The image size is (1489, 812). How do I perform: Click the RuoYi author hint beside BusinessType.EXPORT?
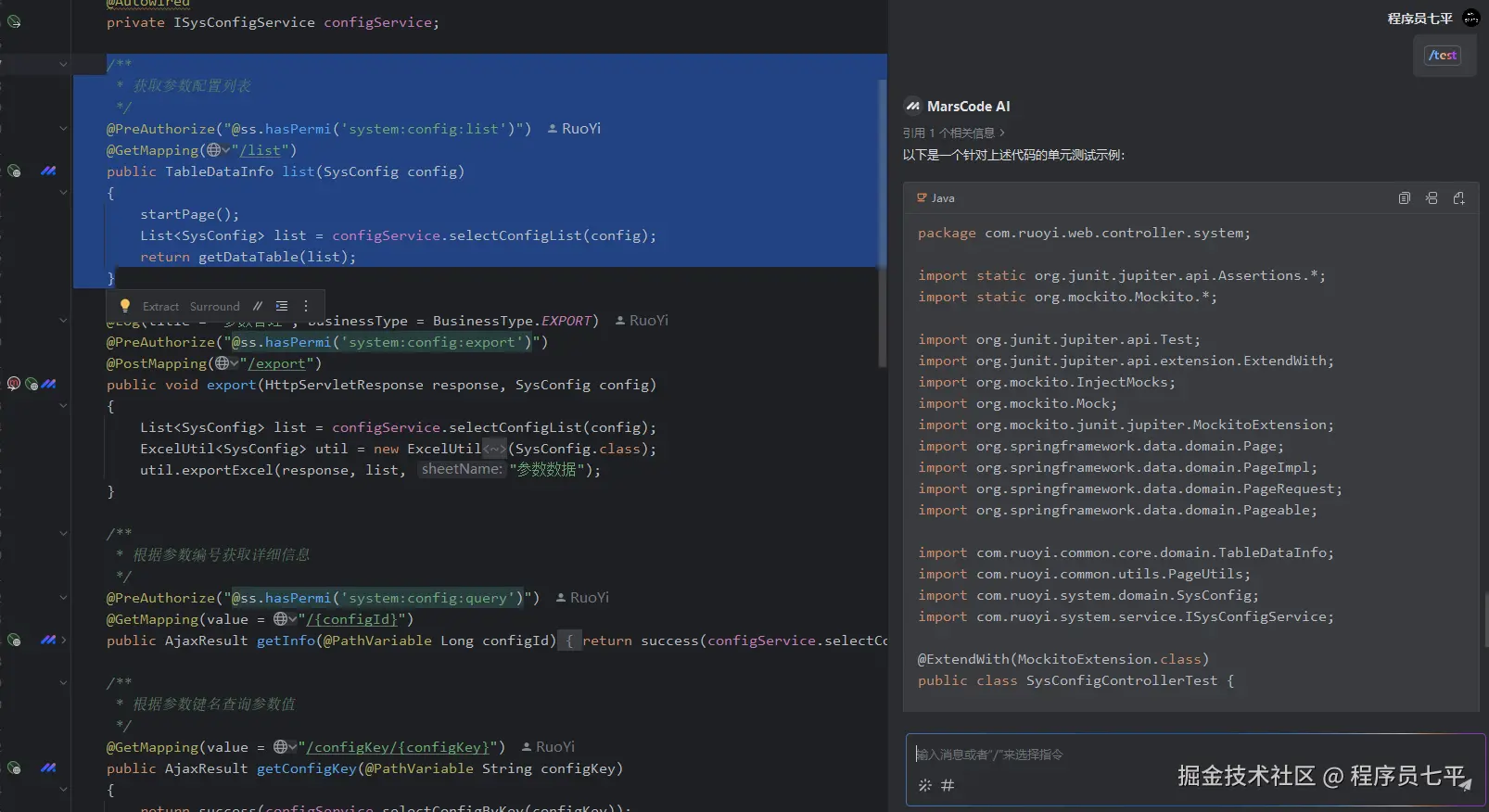click(642, 321)
